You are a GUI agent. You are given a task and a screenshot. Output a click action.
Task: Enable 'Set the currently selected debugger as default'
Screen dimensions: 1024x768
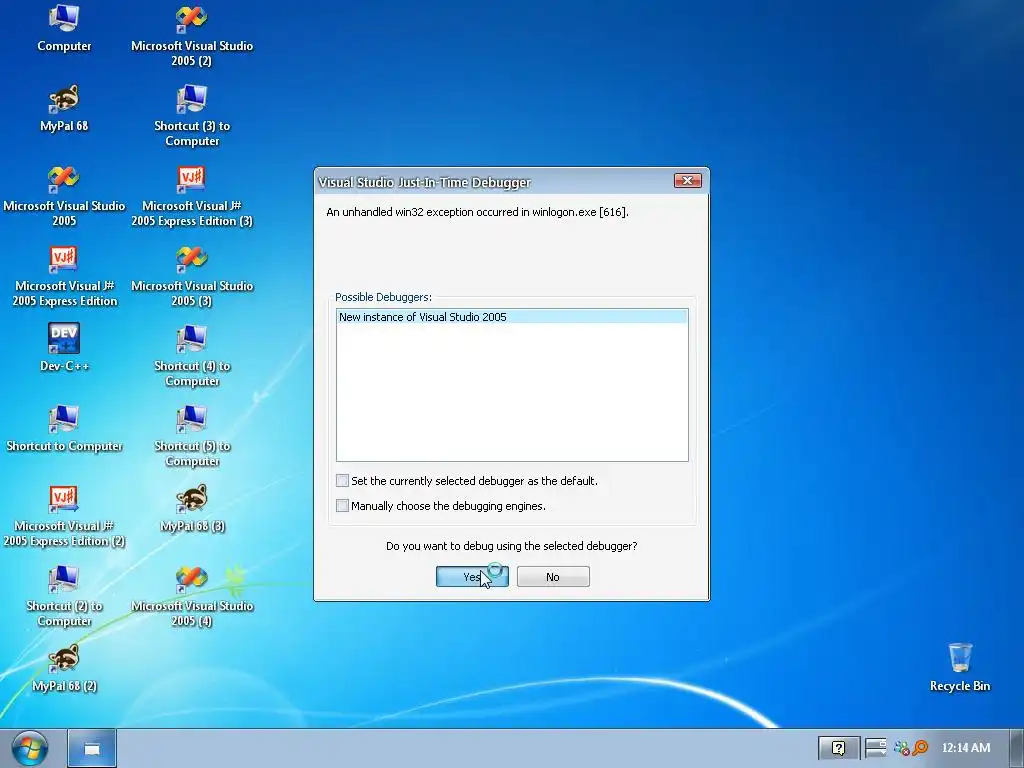point(342,481)
